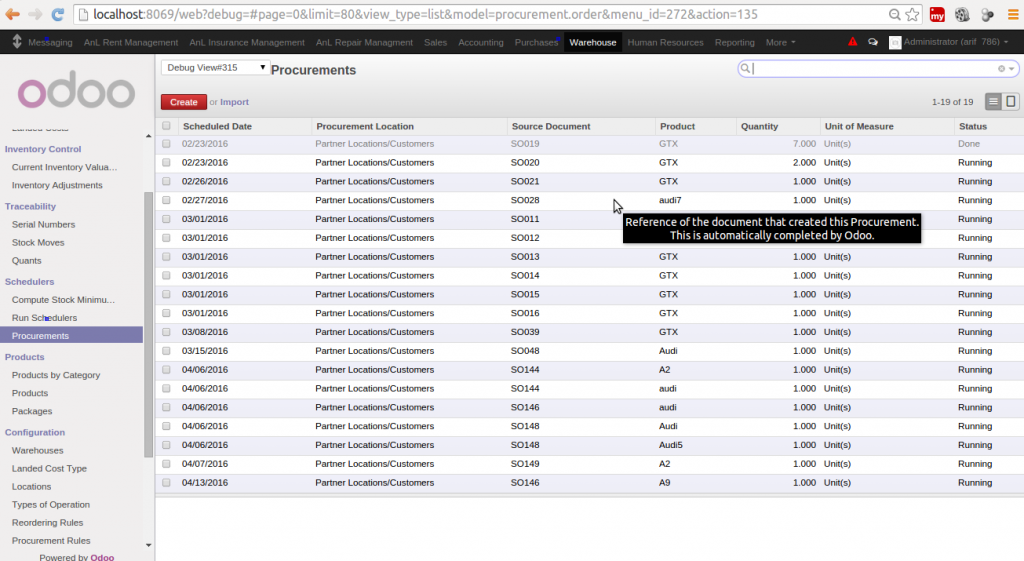Switch to form view icon
Screen dimensions: 1024x561
[1010, 102]
